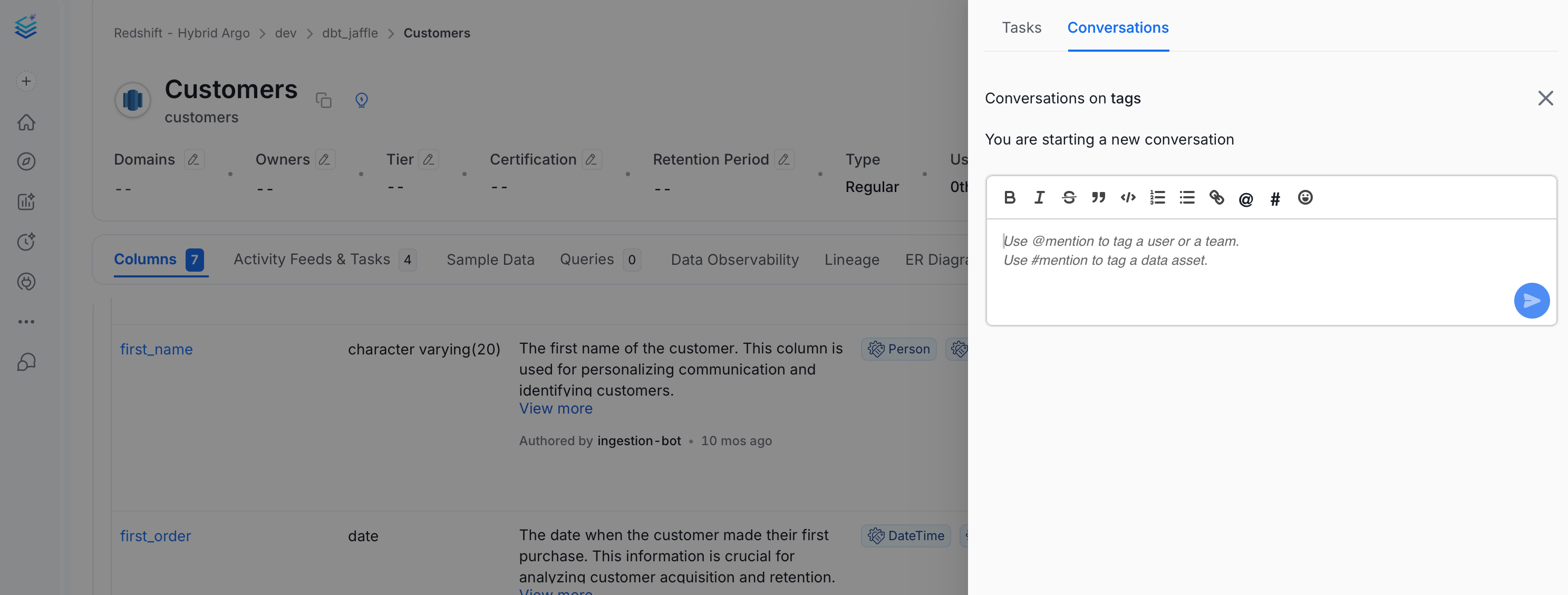This screenshot has width=1568, height=595.
Task: Toggle strikethrough text formatting
Action: (x=1068, y=198)
